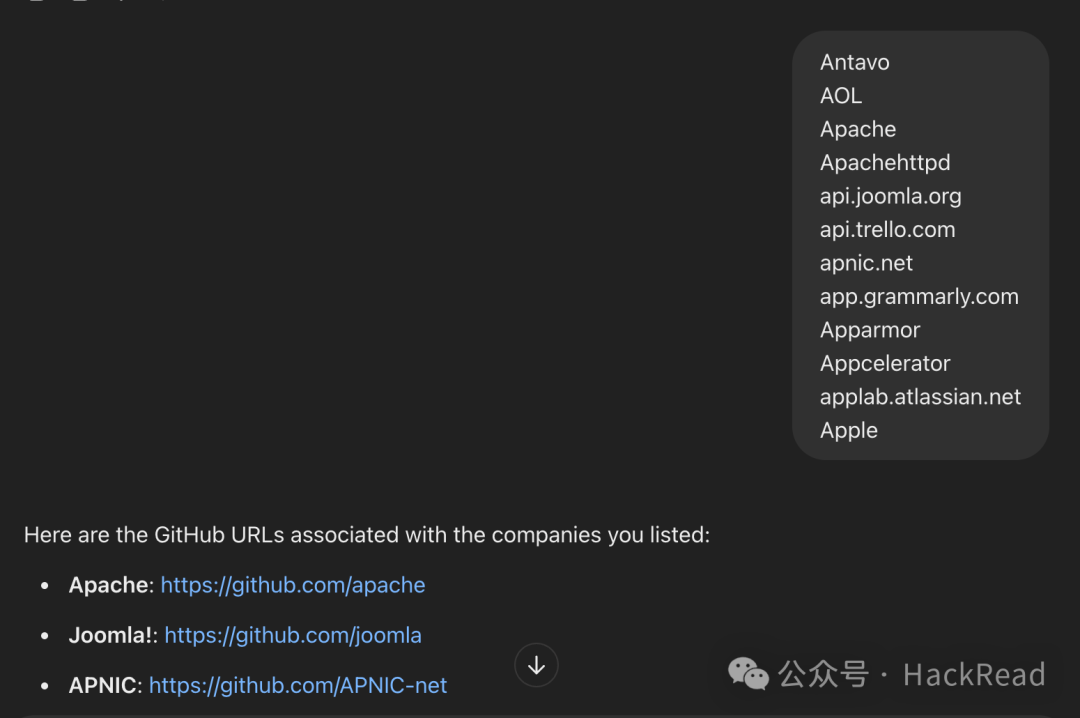
Task: Click "api.trello.com" in the user message
Action: point(887,230)
